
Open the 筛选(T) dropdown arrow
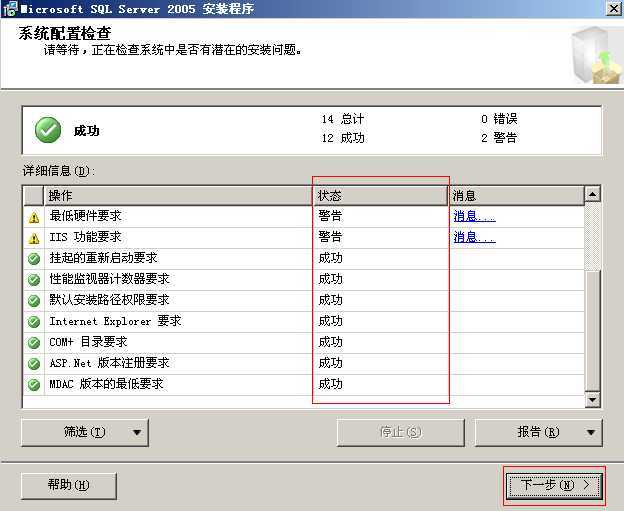(x=137, y=432)
